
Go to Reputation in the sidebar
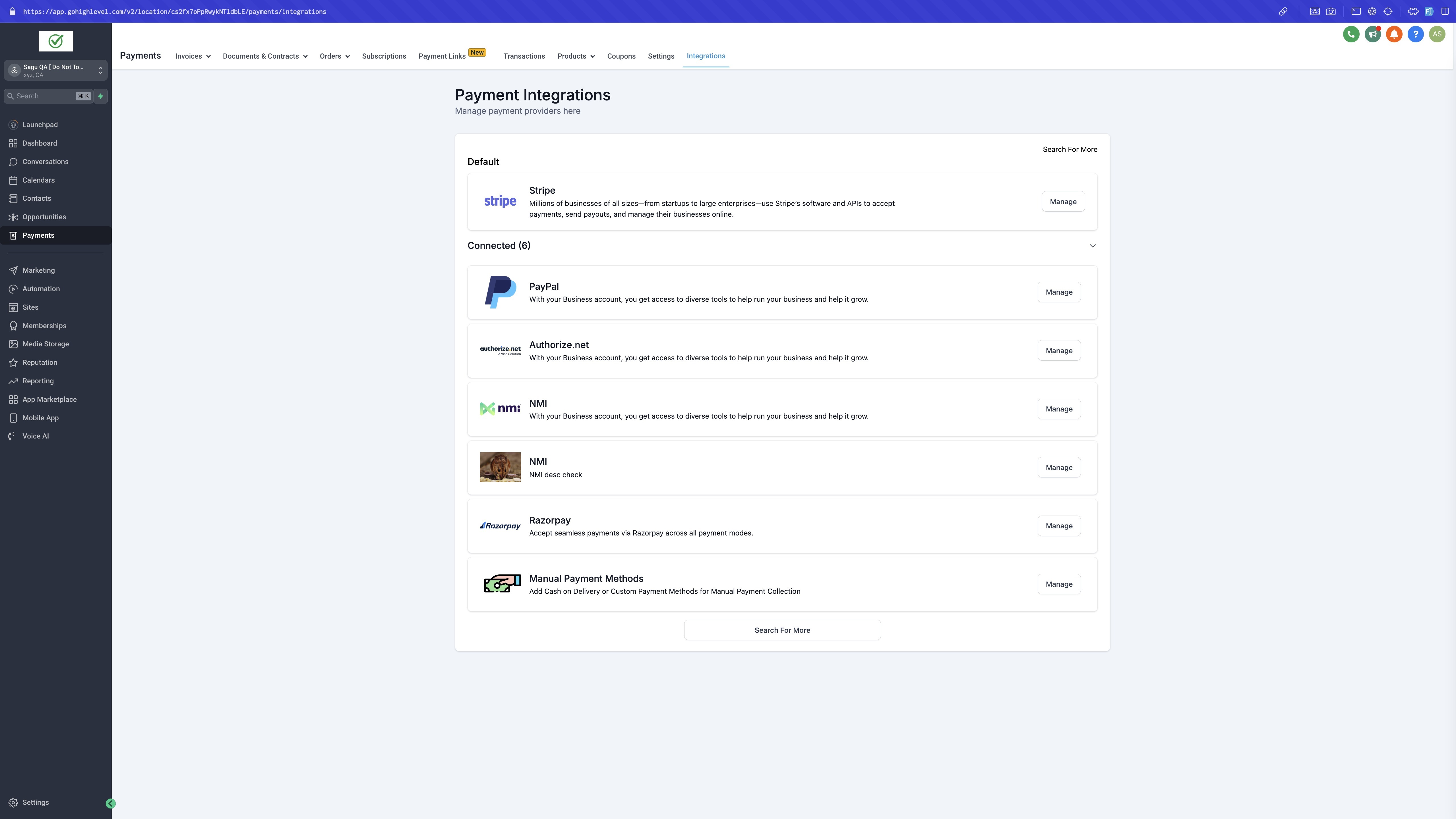[40, 362]
